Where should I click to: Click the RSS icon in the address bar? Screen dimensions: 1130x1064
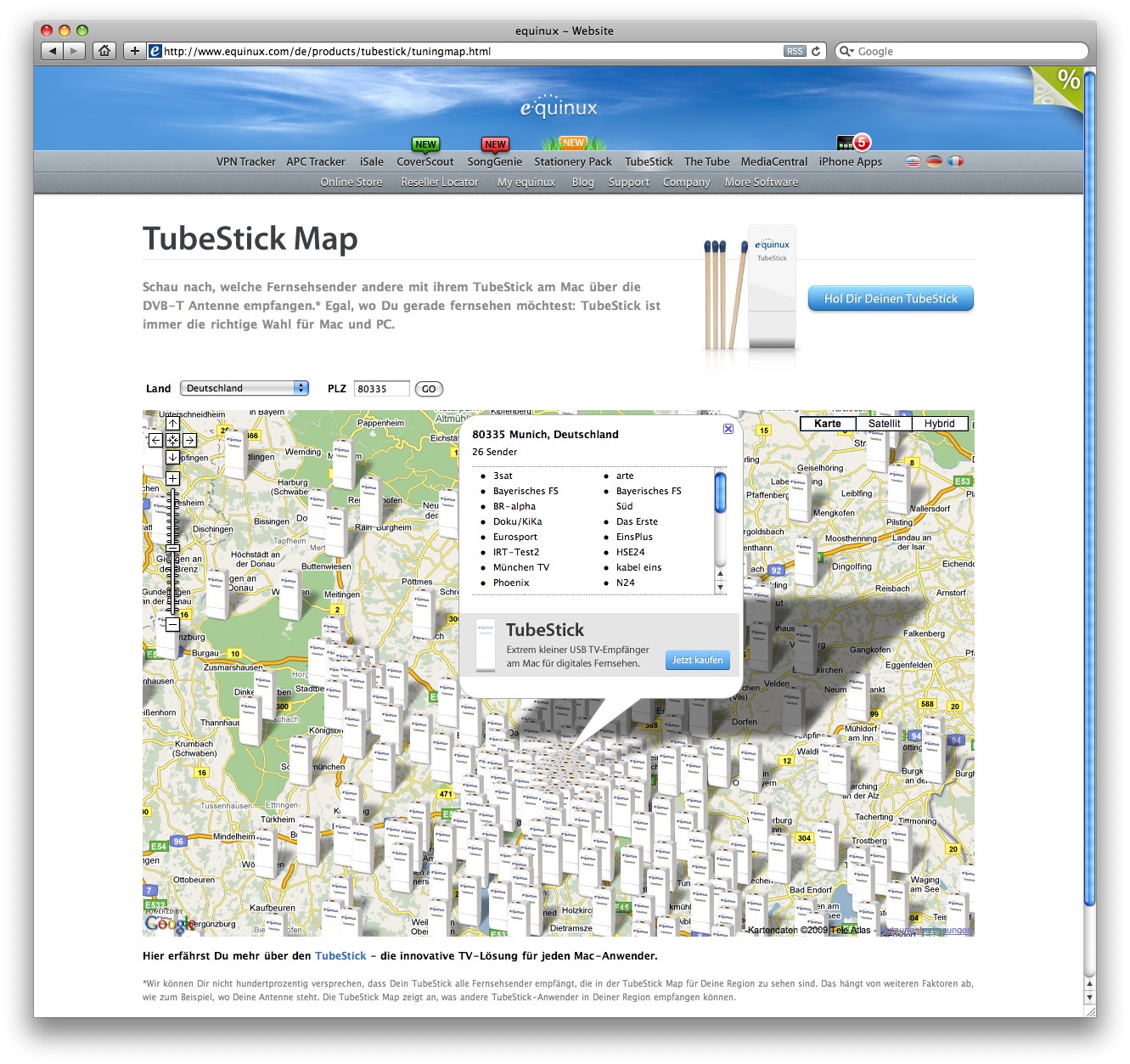[795, 51]
